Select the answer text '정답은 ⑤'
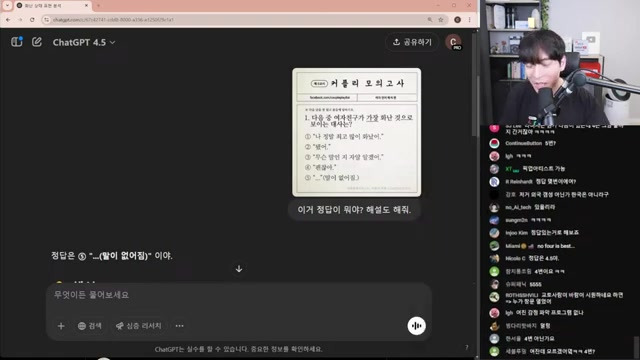The height and width of the screenshot is (360, 640). tap(69, 256)
